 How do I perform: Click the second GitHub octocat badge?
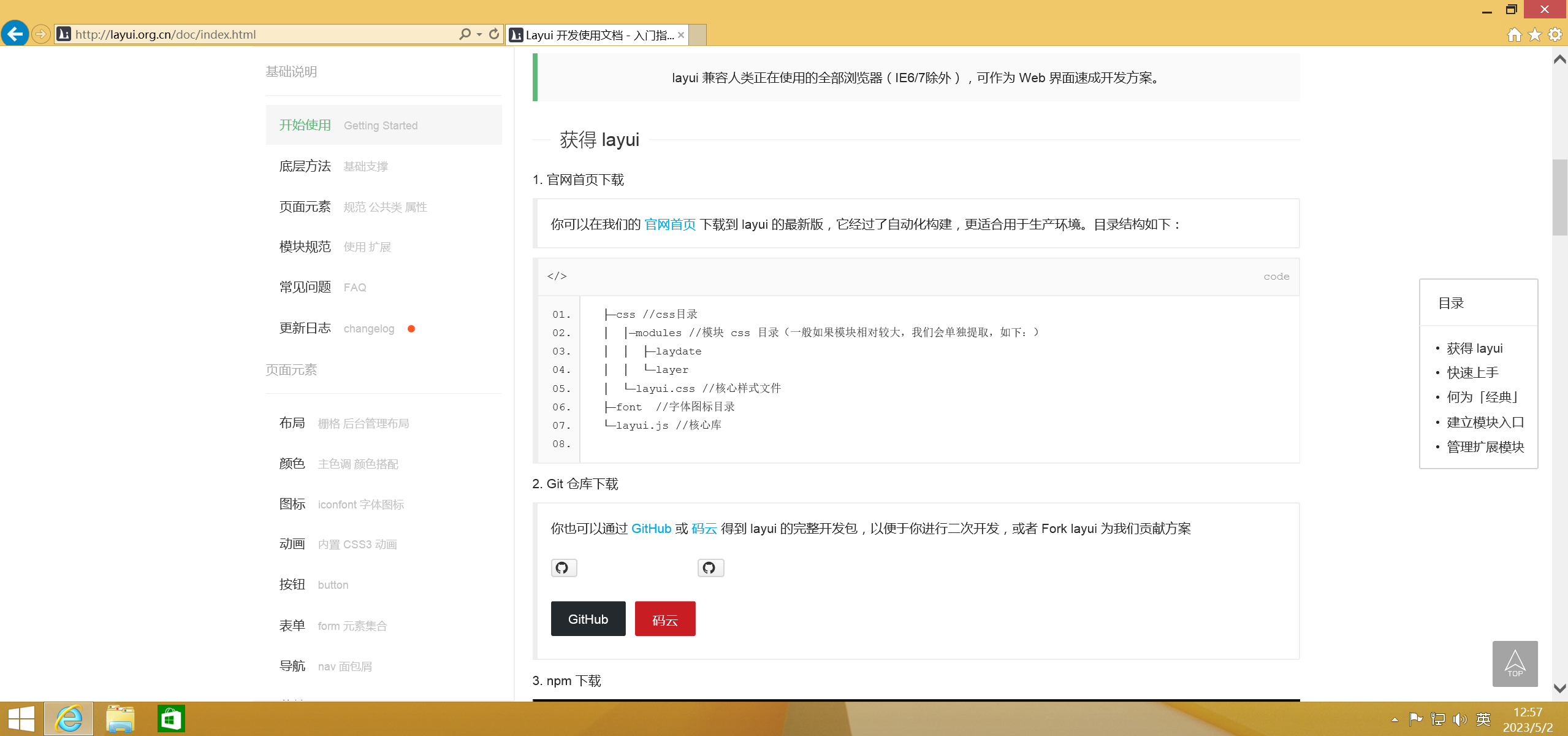(x=710, y=568)
